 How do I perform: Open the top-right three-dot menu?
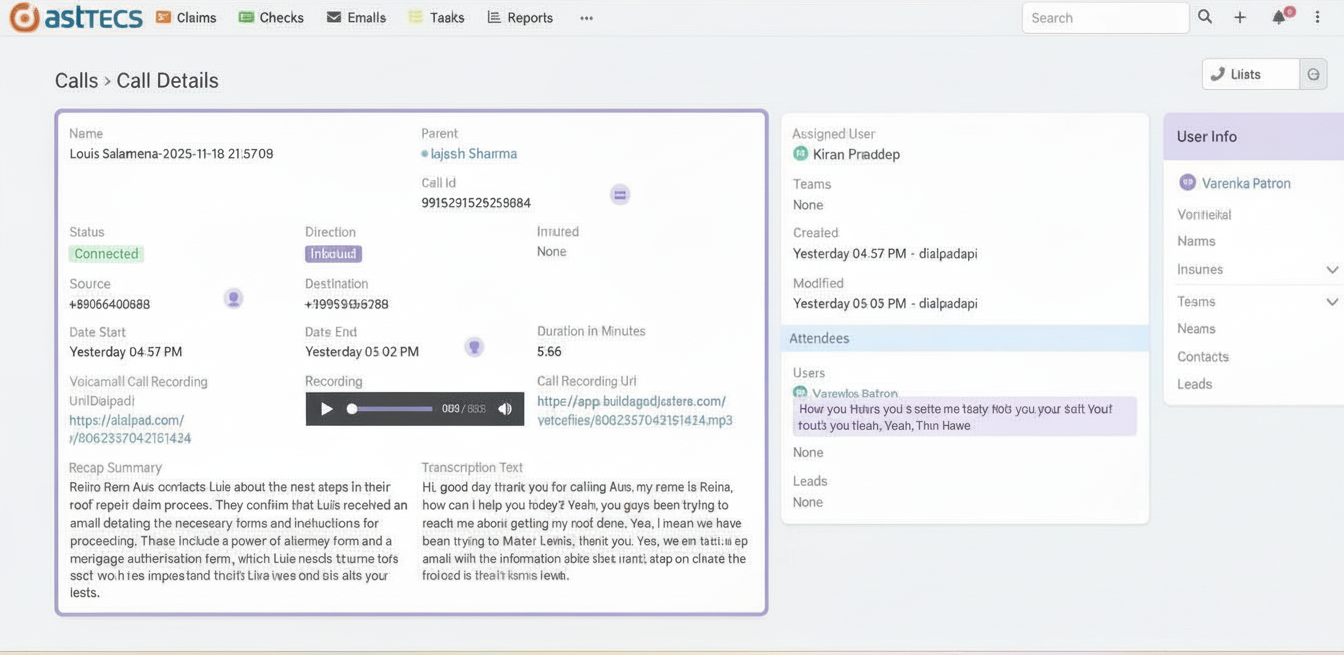[1319, 17]
